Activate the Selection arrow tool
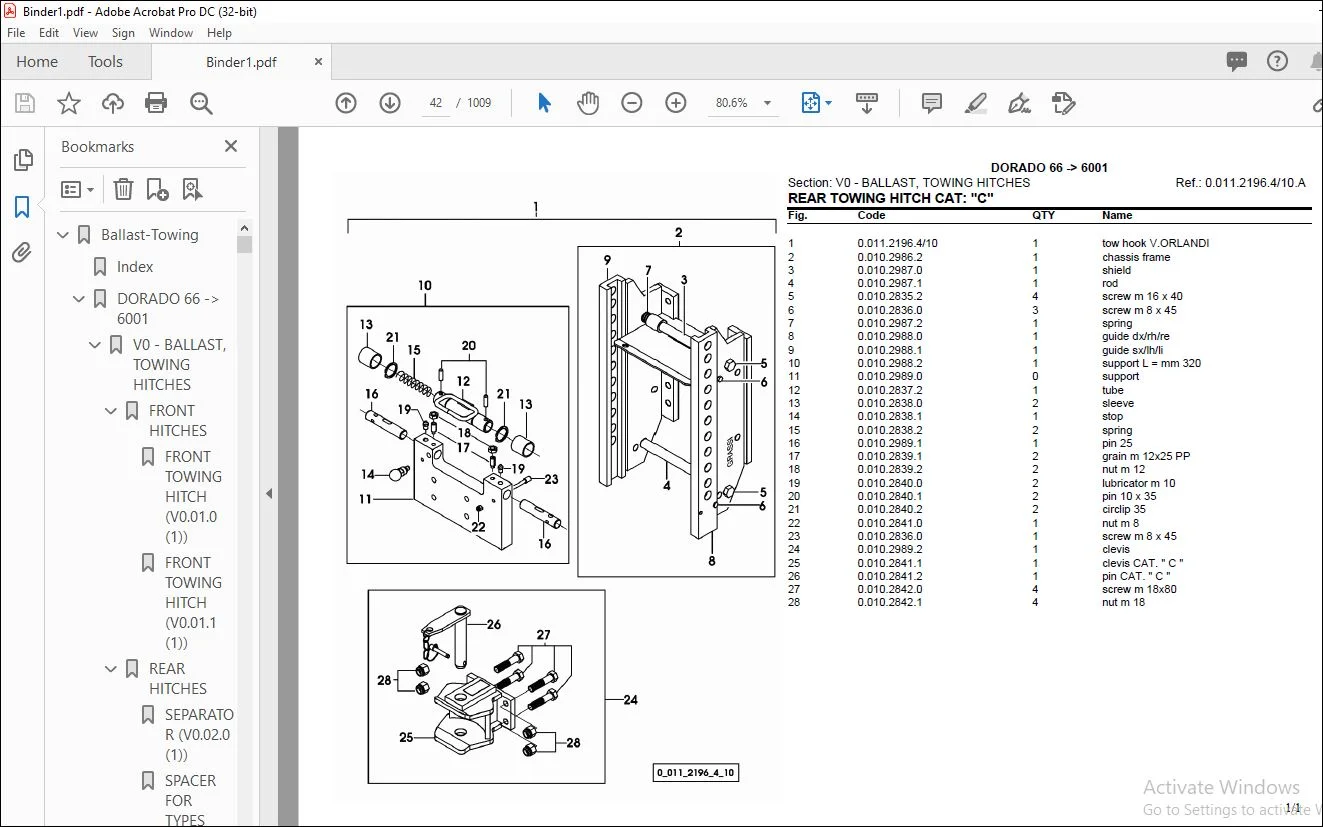 tap(544, 103)
